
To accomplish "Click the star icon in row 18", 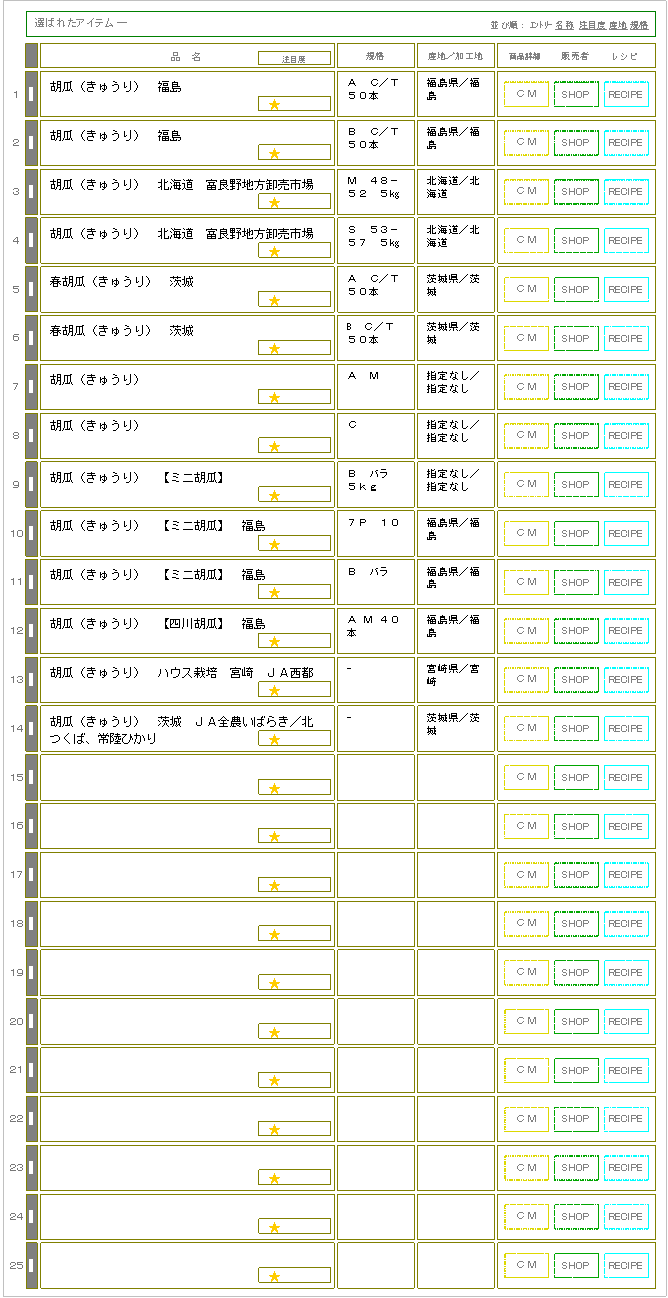I will point(275,934).
